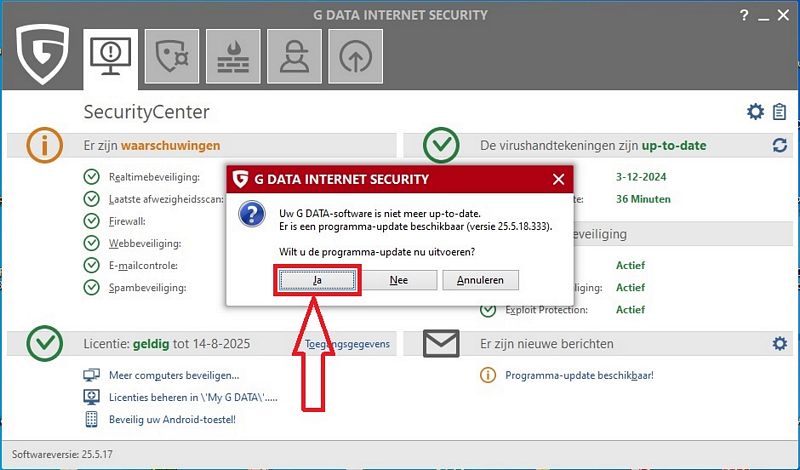
Task: Click the virushandtekeningen up-to-date header
Action: pos(593,145)
